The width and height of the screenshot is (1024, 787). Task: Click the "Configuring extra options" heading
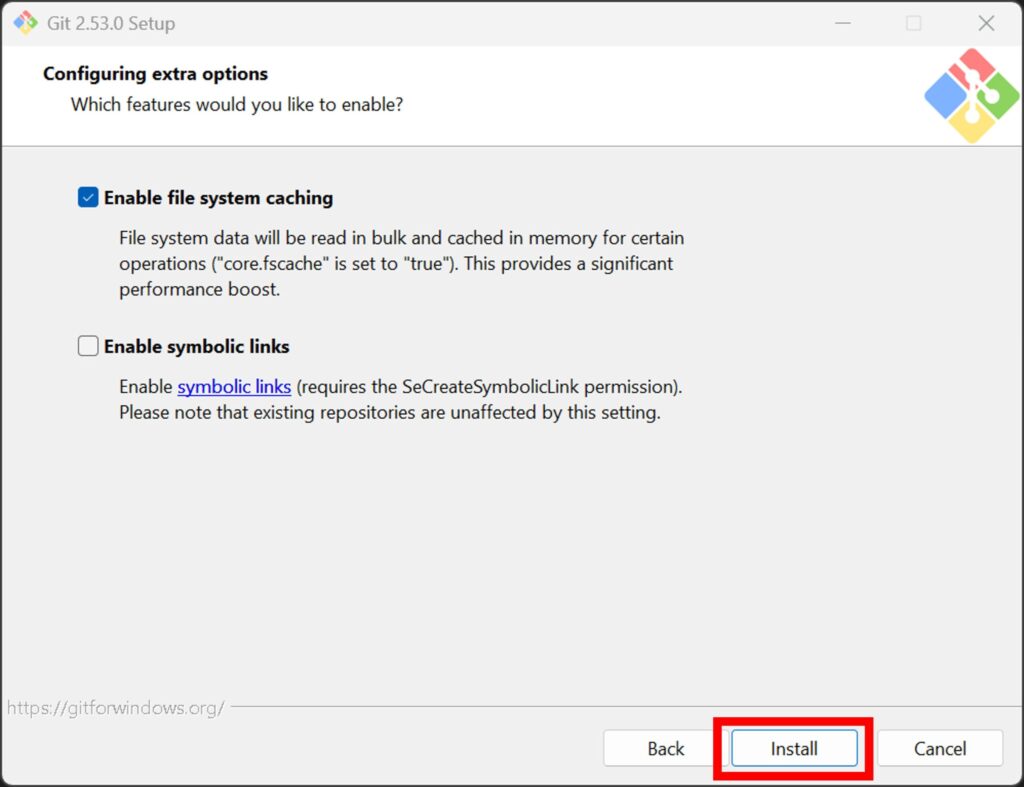coord(155,74)
